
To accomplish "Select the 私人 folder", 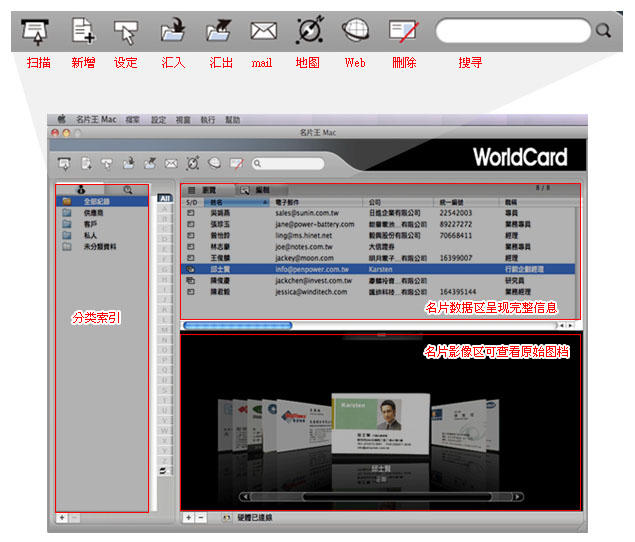I will [102, 235].
